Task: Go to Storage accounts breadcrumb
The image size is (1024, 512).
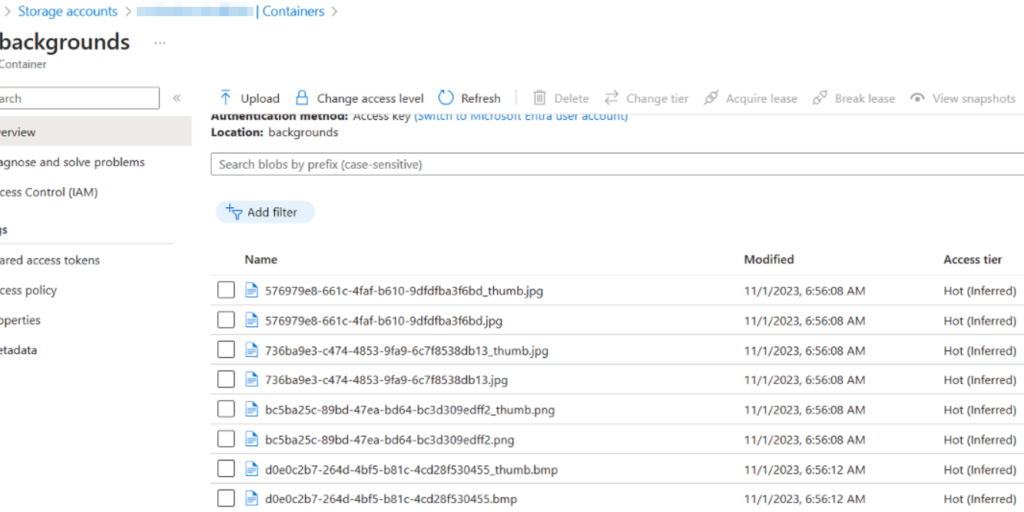Action: click(67, 12)
